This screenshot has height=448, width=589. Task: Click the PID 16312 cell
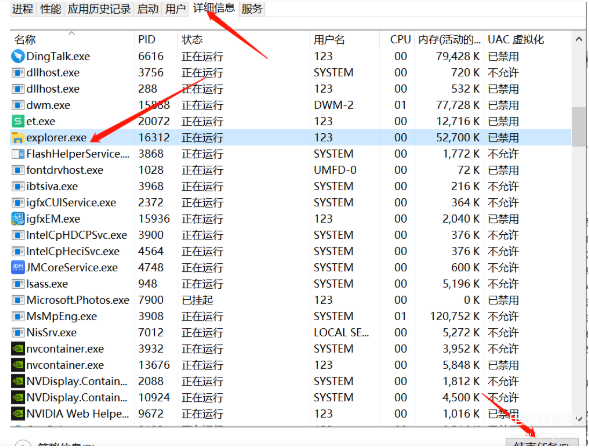tap(154, 137)
